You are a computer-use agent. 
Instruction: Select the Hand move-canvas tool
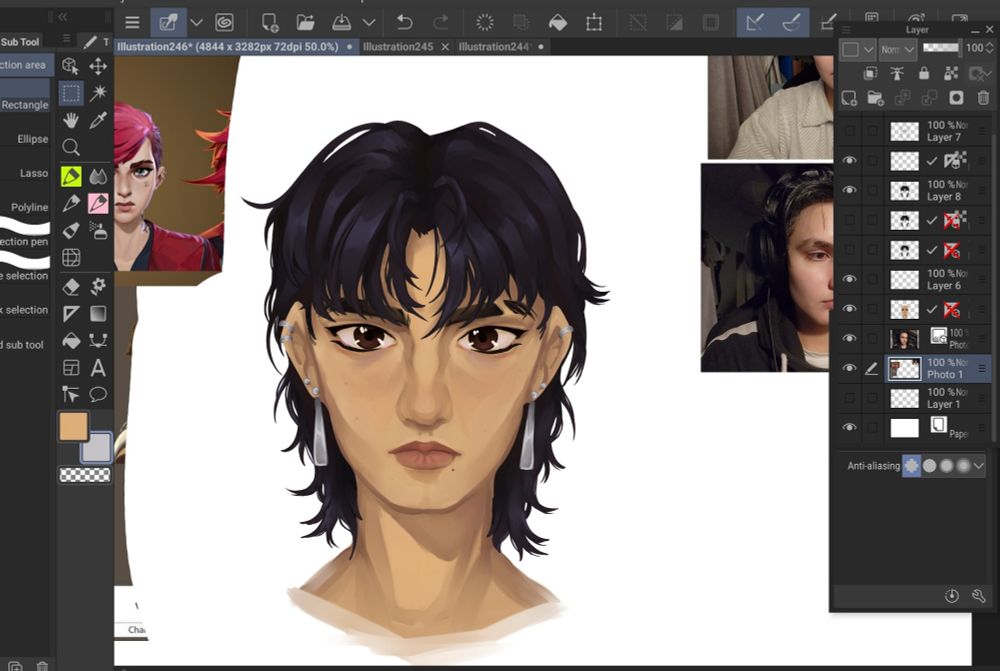[x=71, y=120]
